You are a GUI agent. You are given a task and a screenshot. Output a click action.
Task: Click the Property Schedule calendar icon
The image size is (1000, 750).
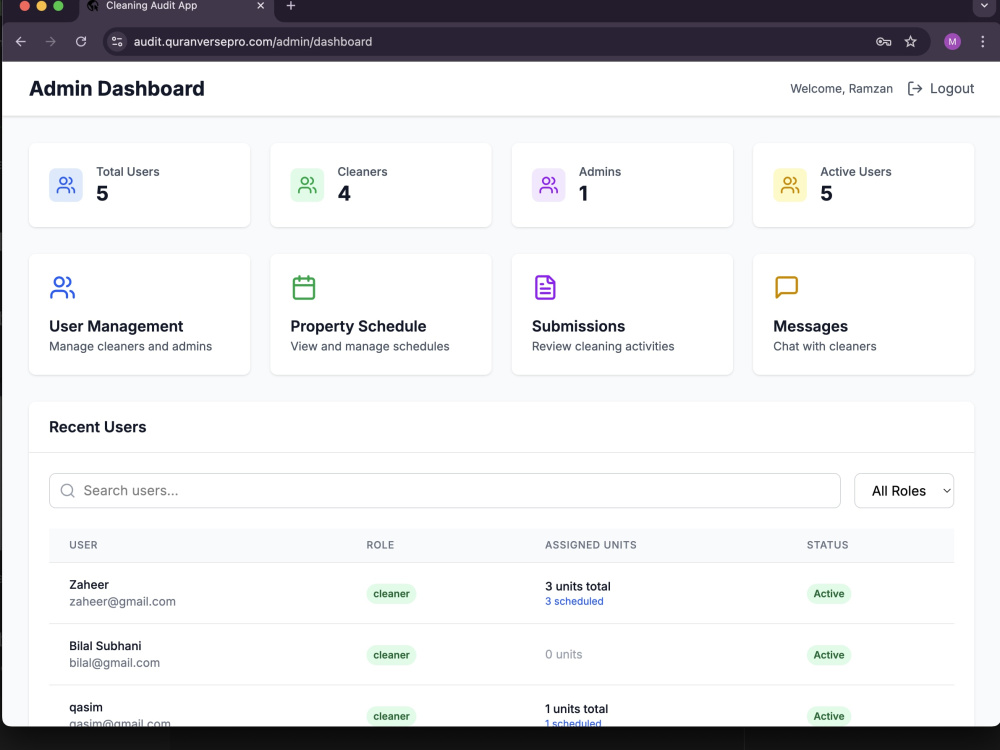click(304, 288)
